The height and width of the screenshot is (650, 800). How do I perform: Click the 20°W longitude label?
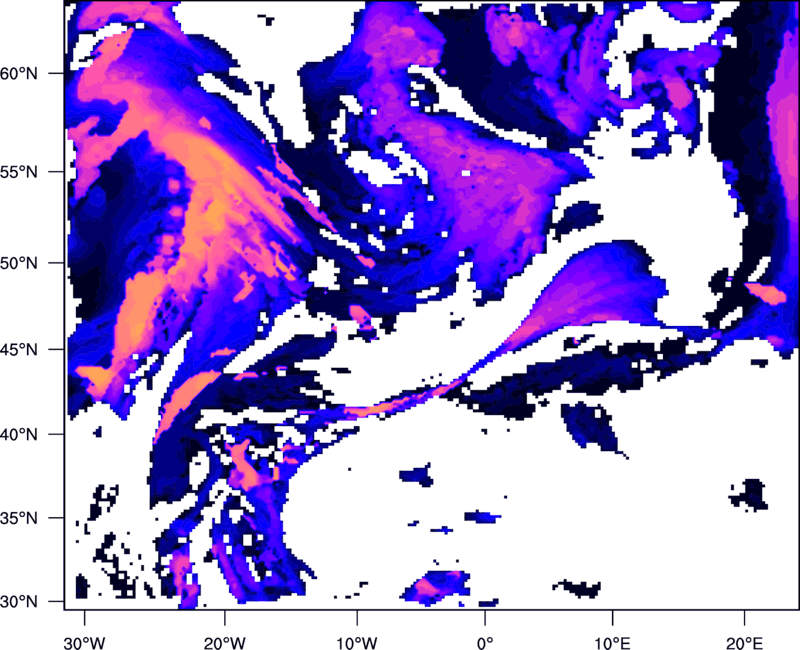tap(224, 643)
